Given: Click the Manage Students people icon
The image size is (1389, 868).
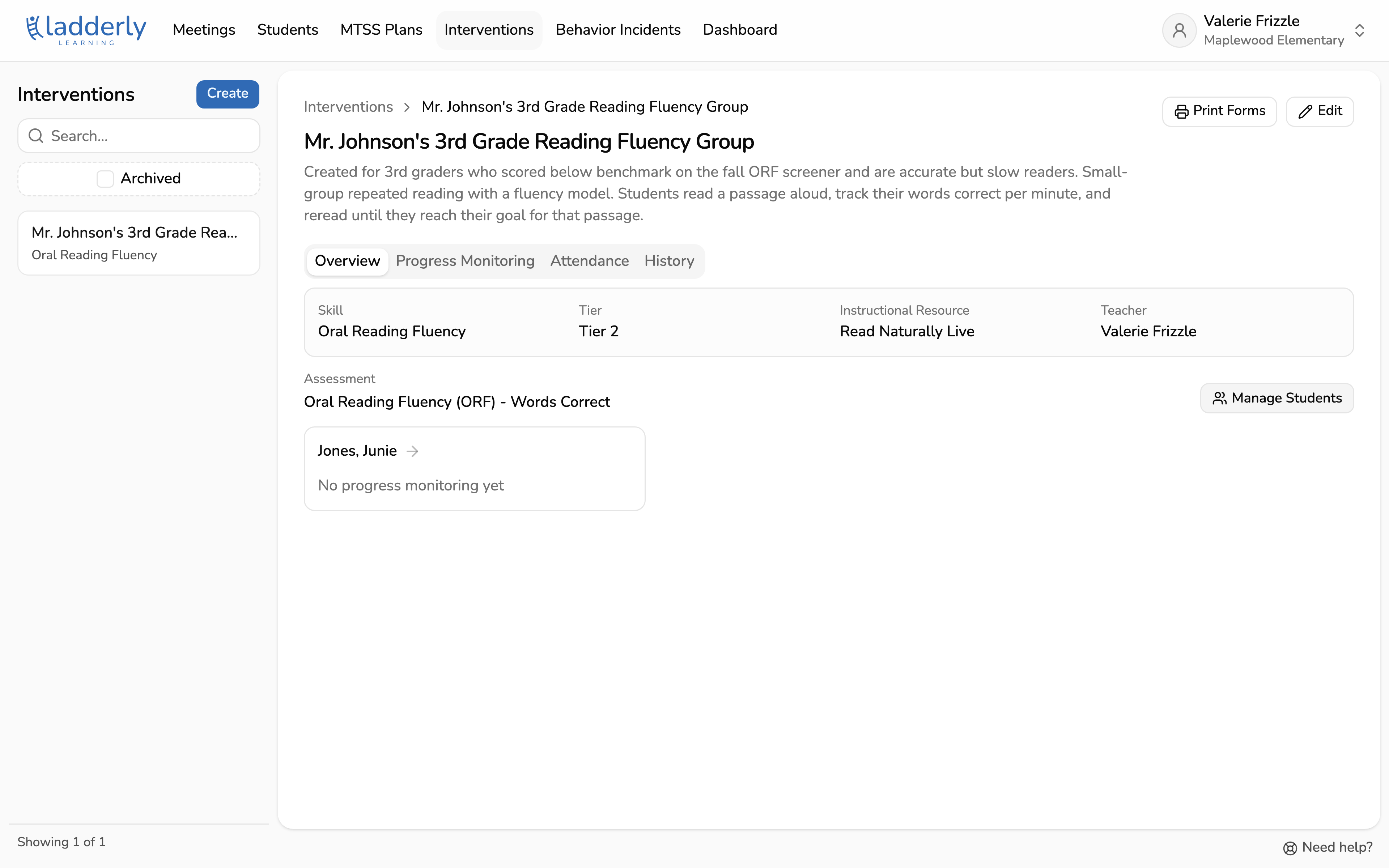Looking at the screenshot, I should [x=1219, y=398].
